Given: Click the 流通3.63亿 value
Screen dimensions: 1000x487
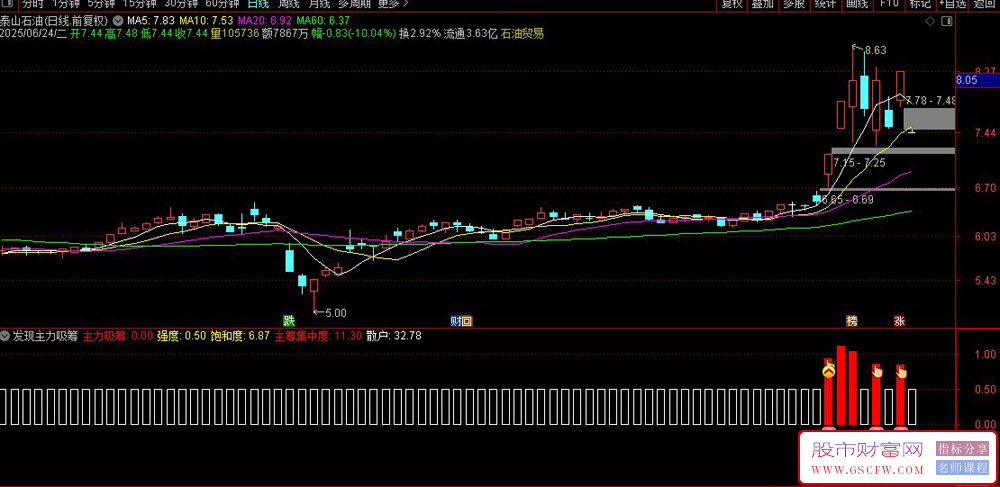Looking at the screenshot, I should click(471, 34).
